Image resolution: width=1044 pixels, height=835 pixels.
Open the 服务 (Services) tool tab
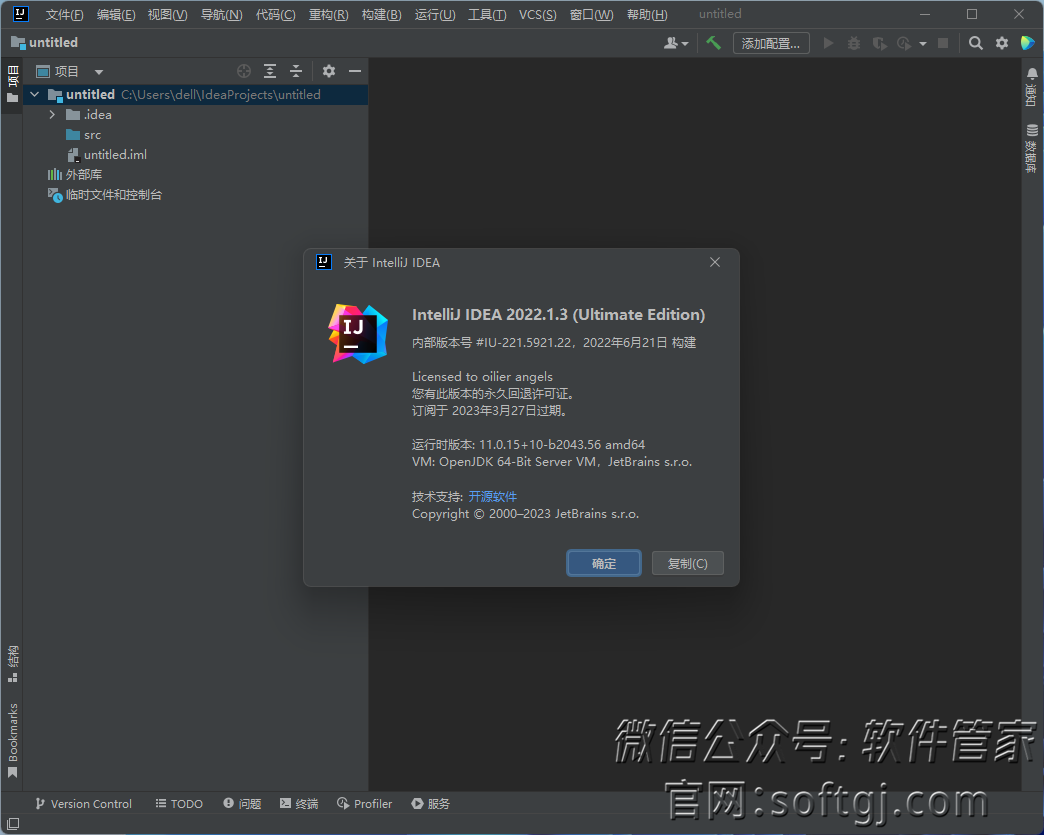point(431,804)
